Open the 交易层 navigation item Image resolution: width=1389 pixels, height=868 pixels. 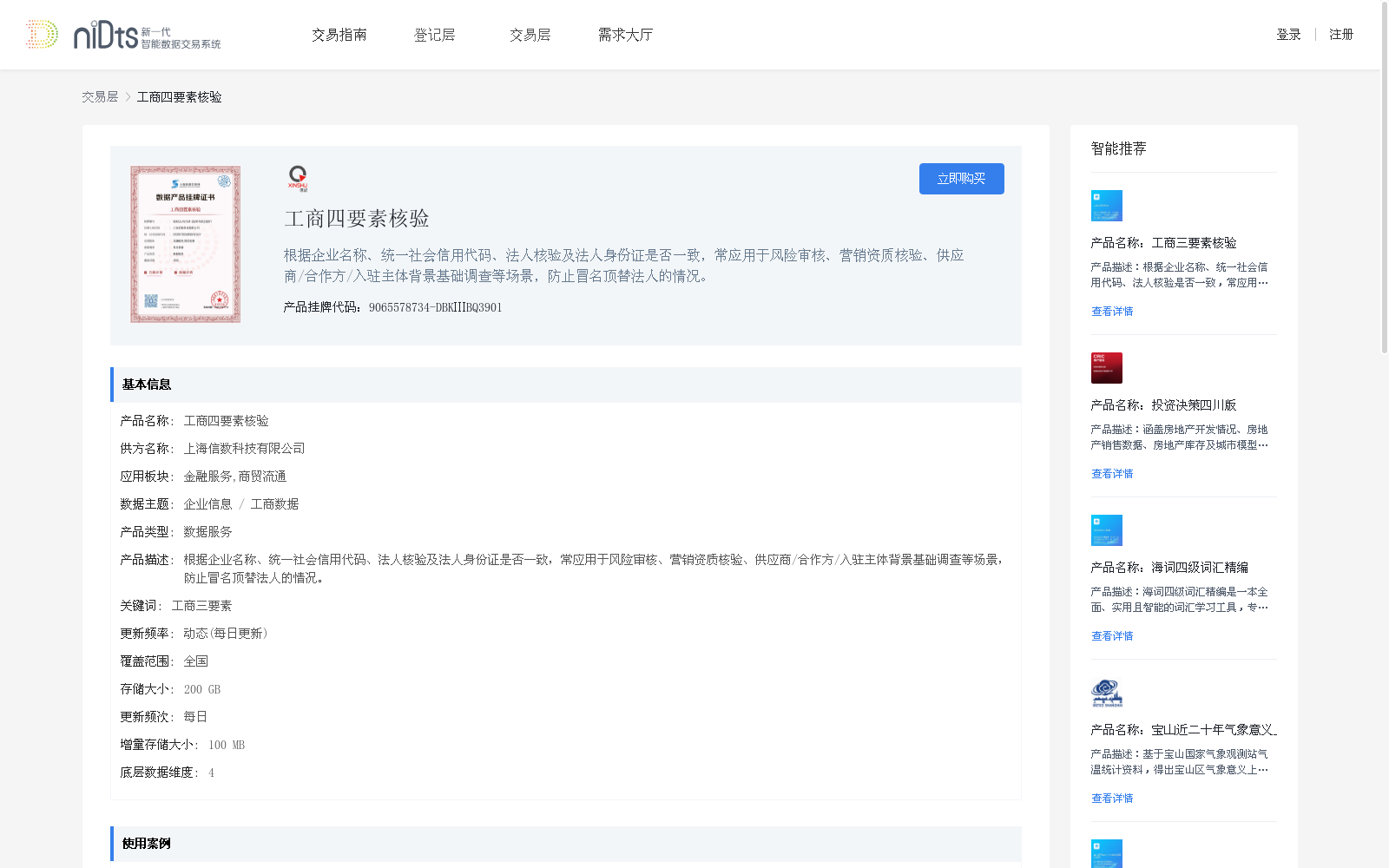tap(530, 35)
